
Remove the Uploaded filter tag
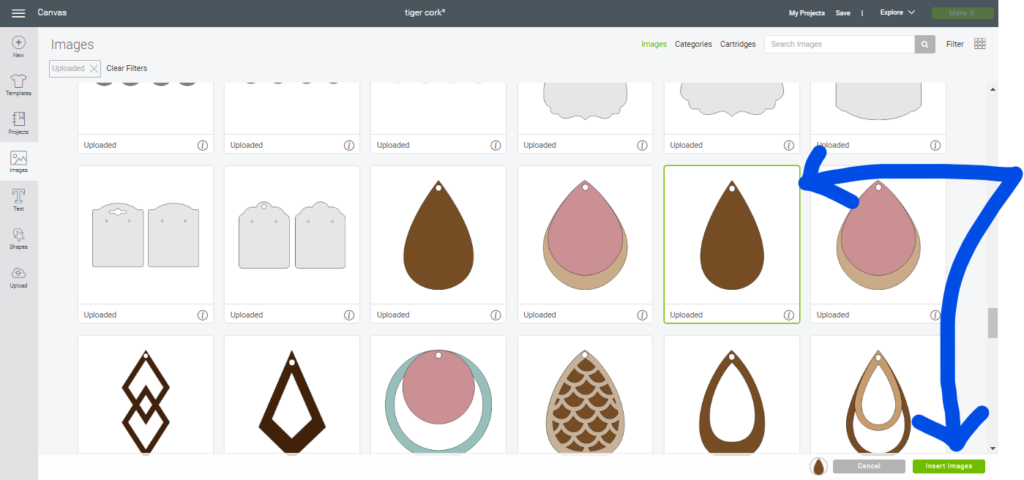[x=94, y=68]
